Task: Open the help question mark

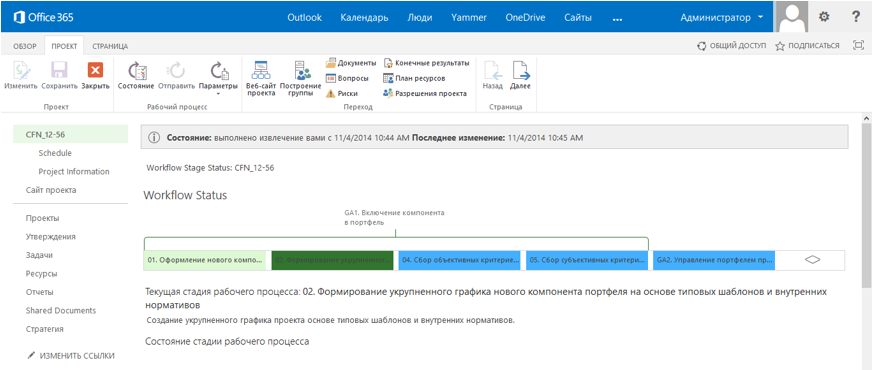Action: click(x=856, y=17)
